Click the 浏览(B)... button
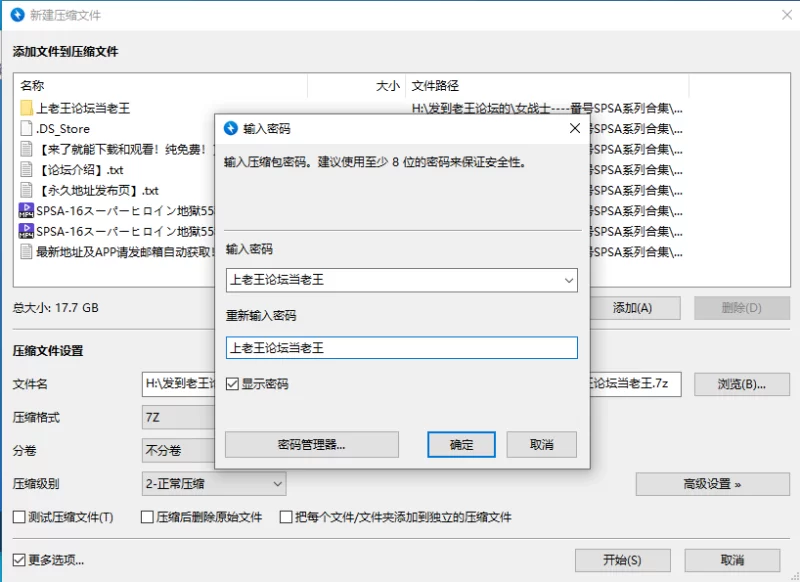Image resolution: width=800 pixels, height=582 pixels. [x=742, y=384]
